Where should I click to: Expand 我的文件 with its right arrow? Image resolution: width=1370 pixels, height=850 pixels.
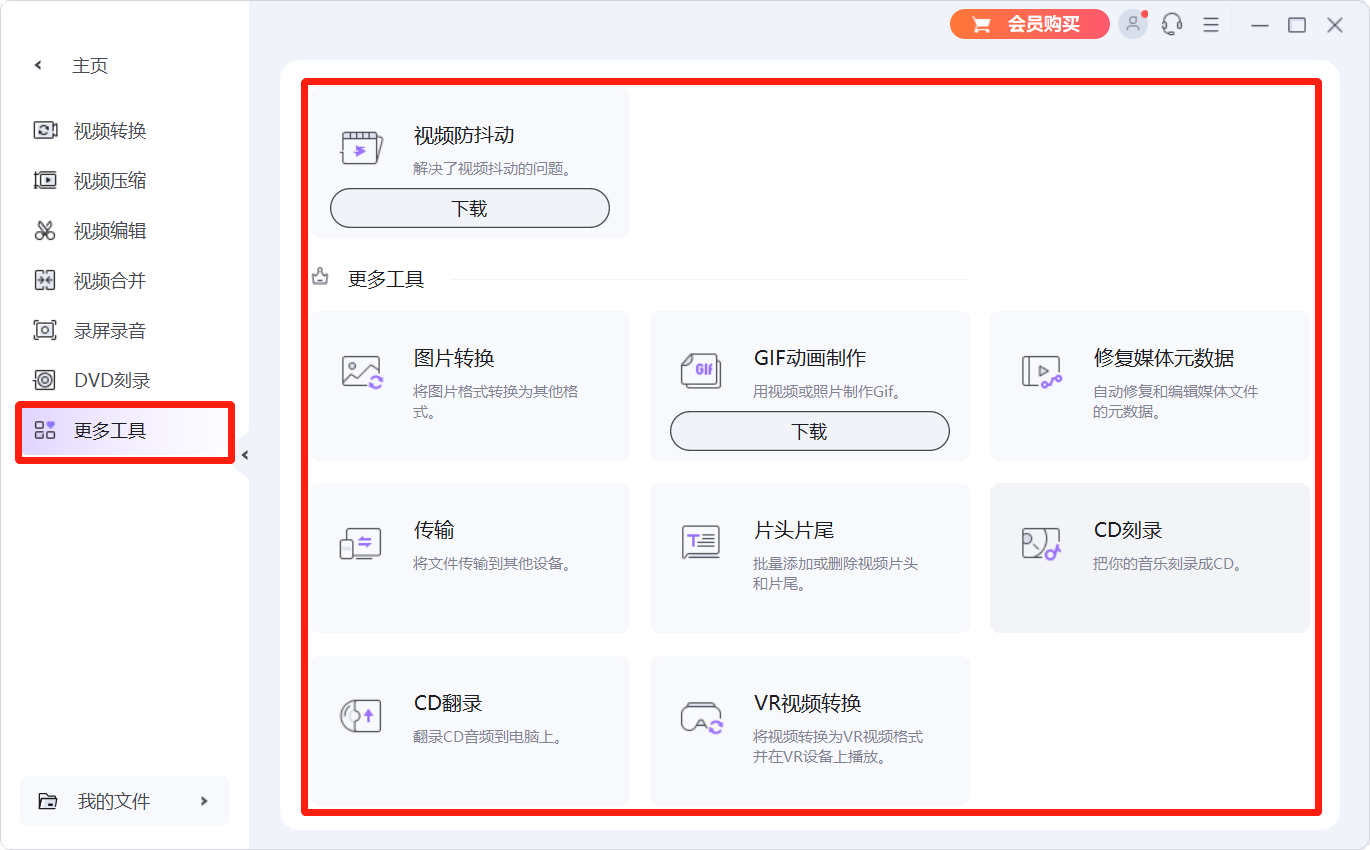[204, 801]
